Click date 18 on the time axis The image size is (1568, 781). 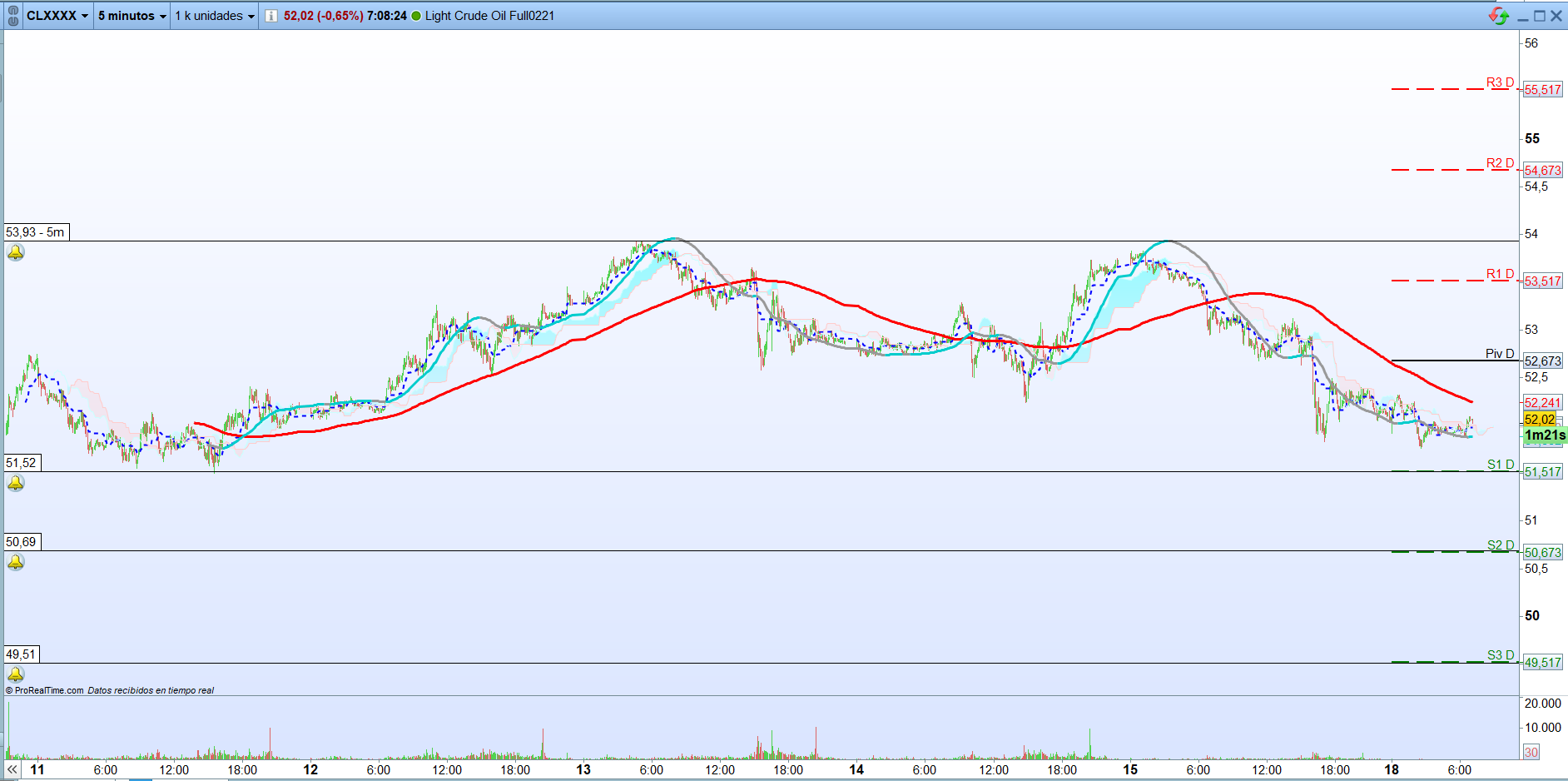[x=1392, y=770]
